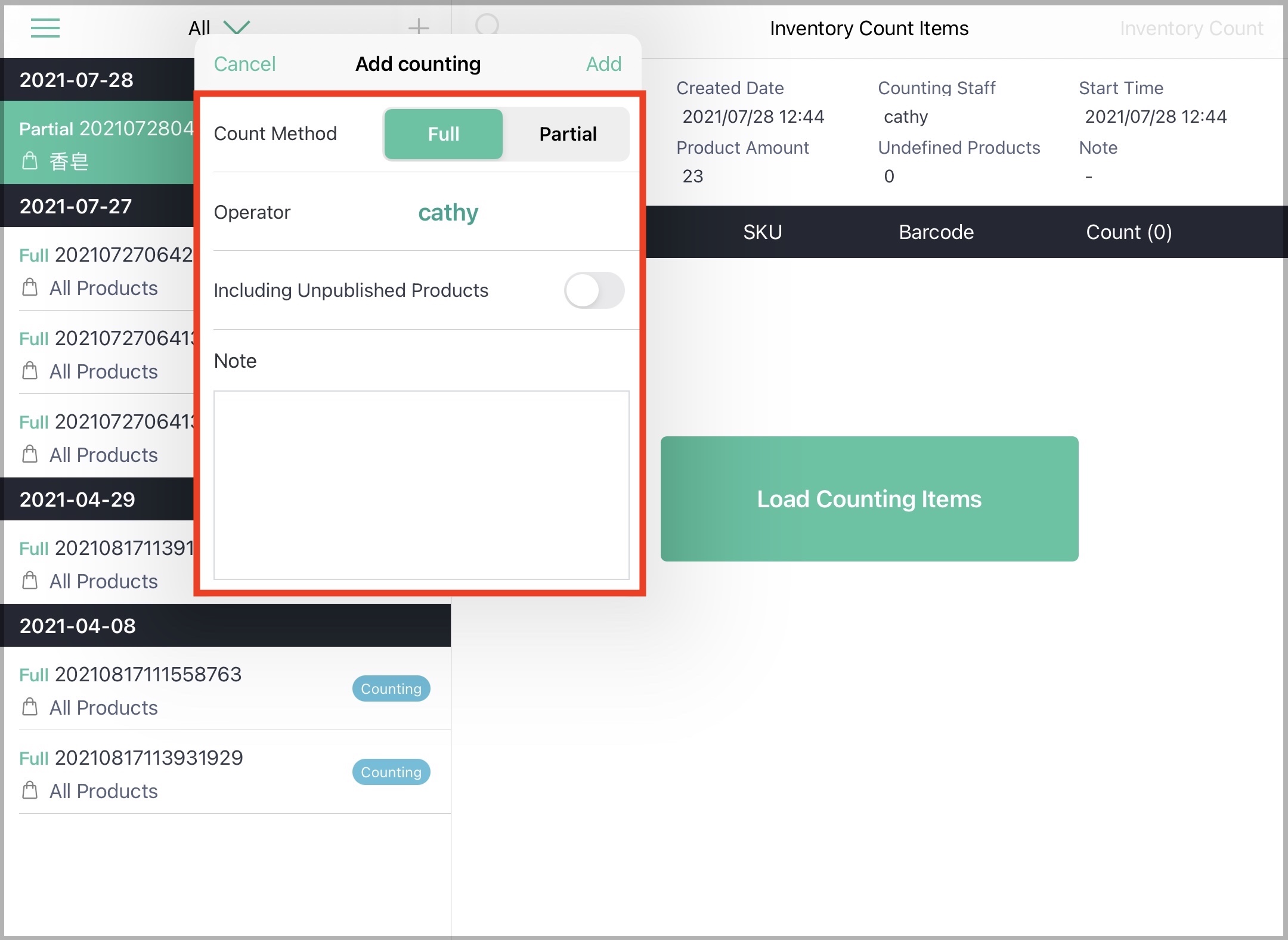Screen dimensions: 1288x940
Task: Switch count method to Partial
Action: coord(567,134)
